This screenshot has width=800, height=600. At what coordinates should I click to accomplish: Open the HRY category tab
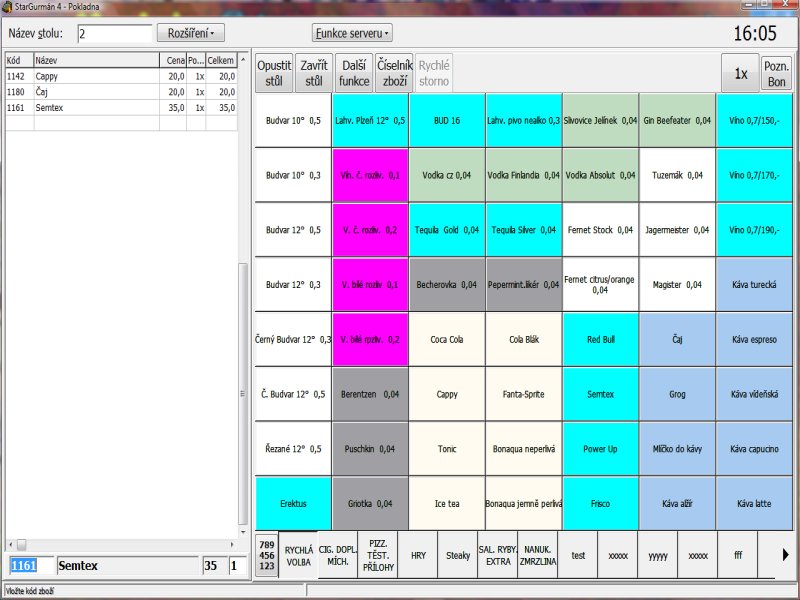pos(418,555)
